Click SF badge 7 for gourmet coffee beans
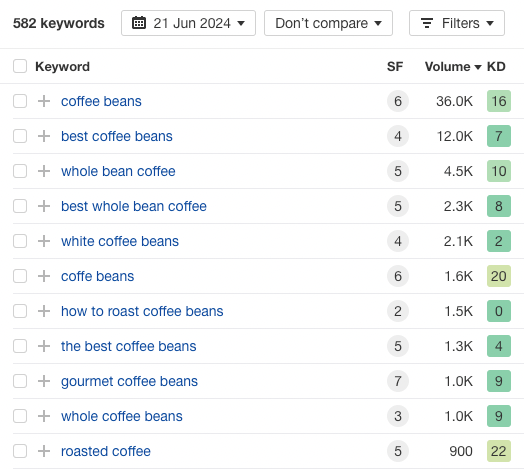The height and width of the screenshot is (469, 524). (398, 381)
